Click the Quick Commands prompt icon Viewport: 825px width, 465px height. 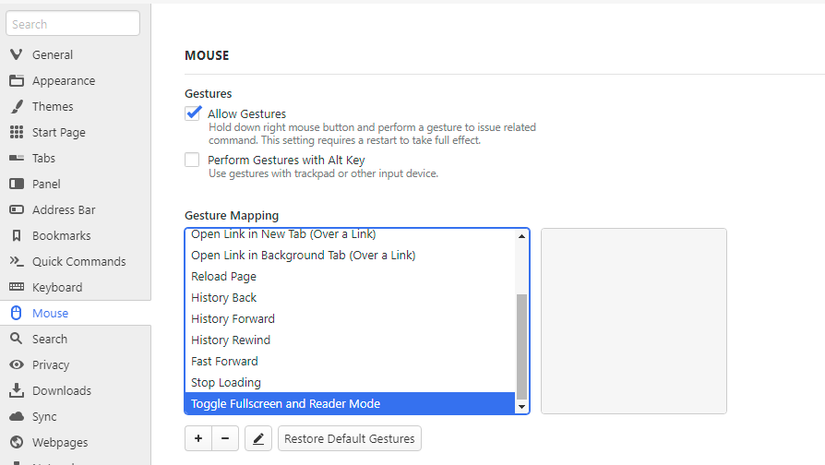pos(16,261)
